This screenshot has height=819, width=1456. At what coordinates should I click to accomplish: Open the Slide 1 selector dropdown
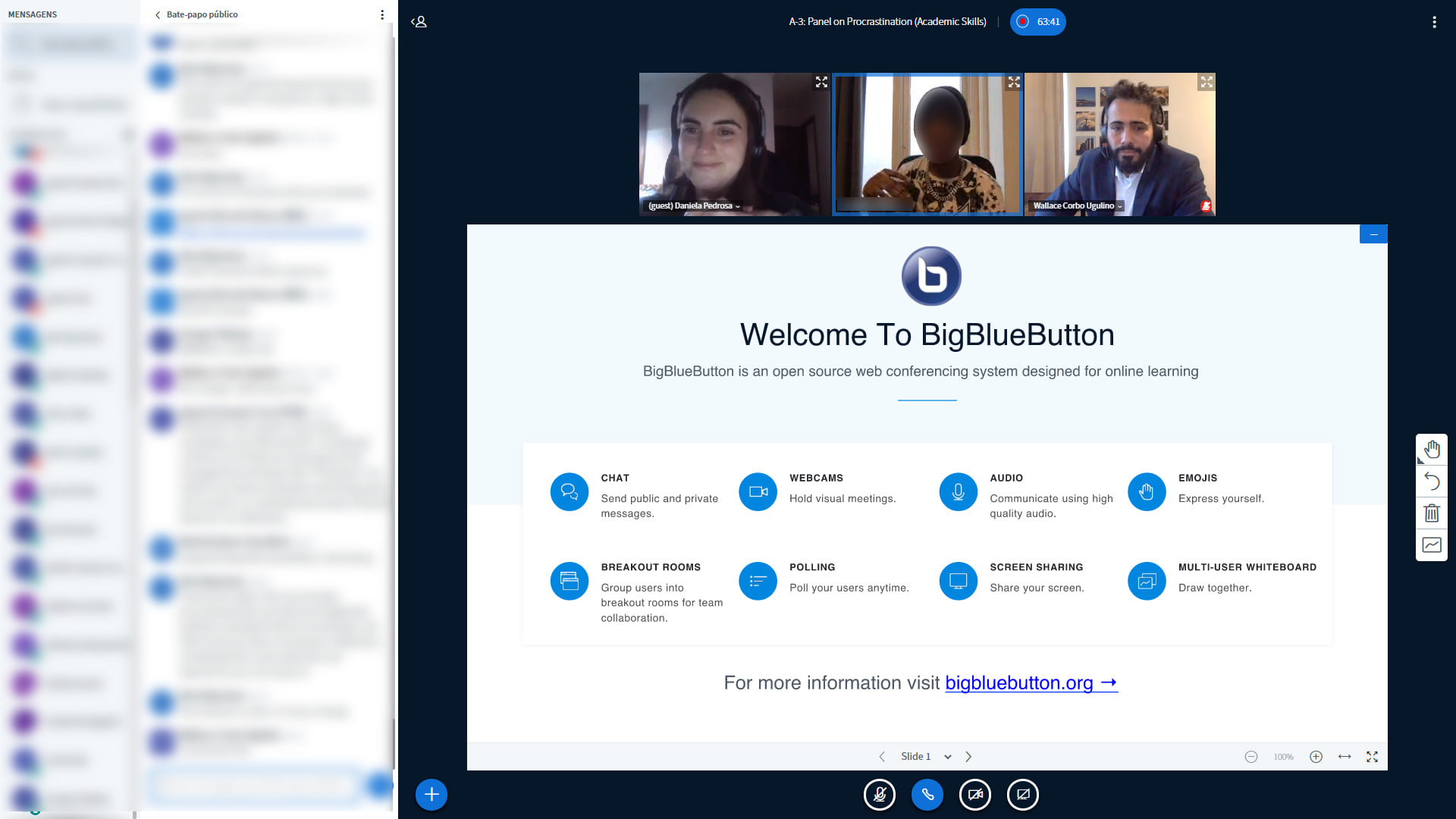[x=925, y=757]
